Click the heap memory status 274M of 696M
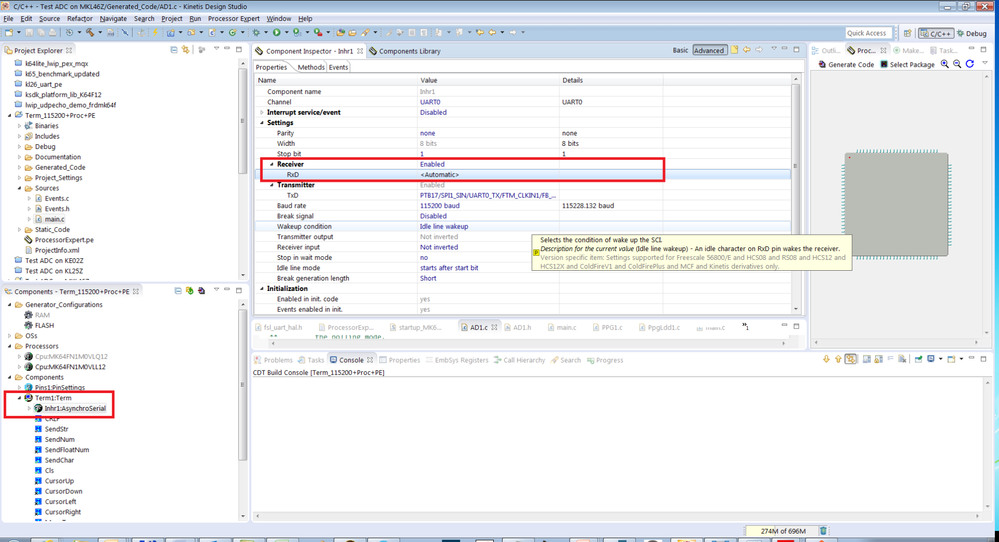The width and height of the screenshot is (999, 542). pos(783,531)
